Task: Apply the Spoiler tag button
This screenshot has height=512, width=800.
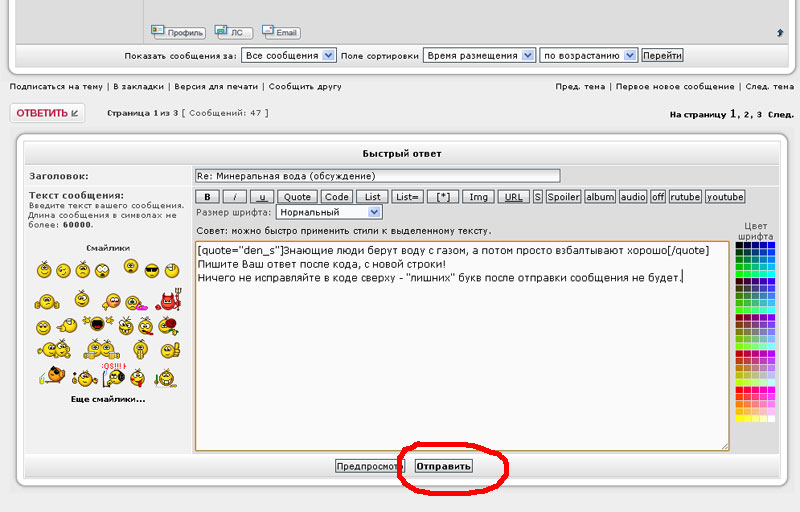Action: (563, 197)
